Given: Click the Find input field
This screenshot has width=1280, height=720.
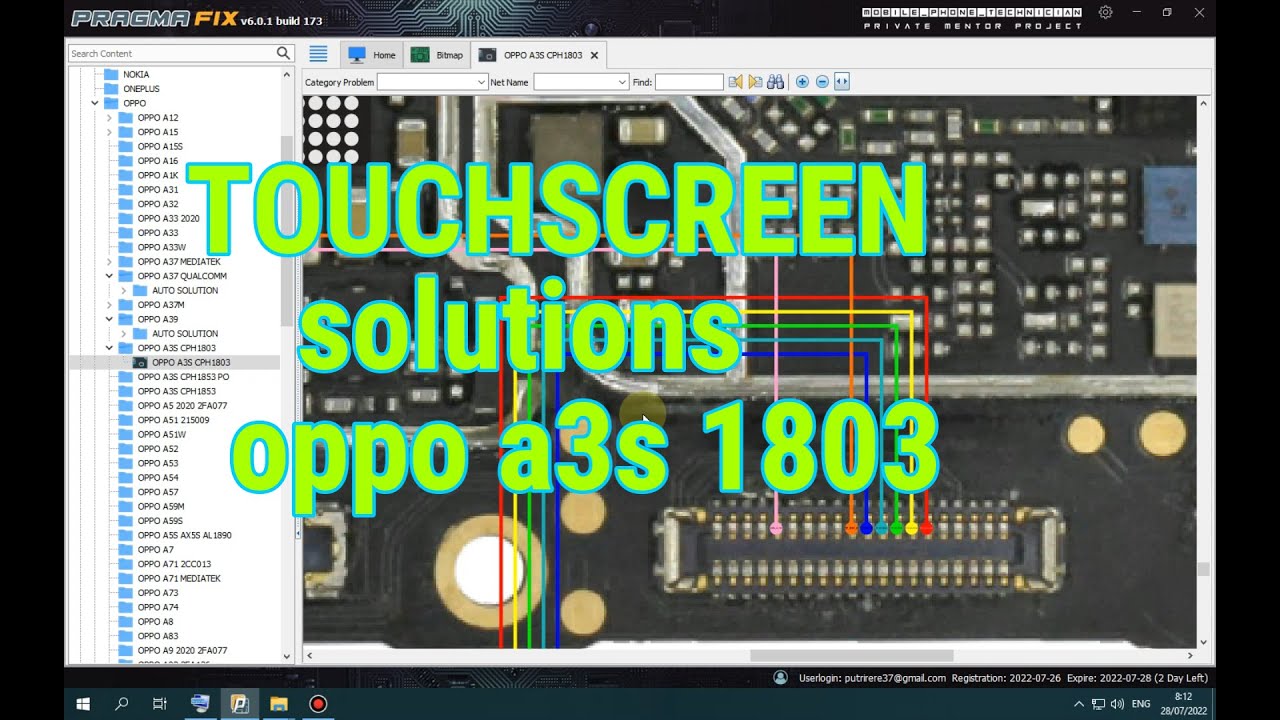Looking at the screenshot, I should [689, 82].
